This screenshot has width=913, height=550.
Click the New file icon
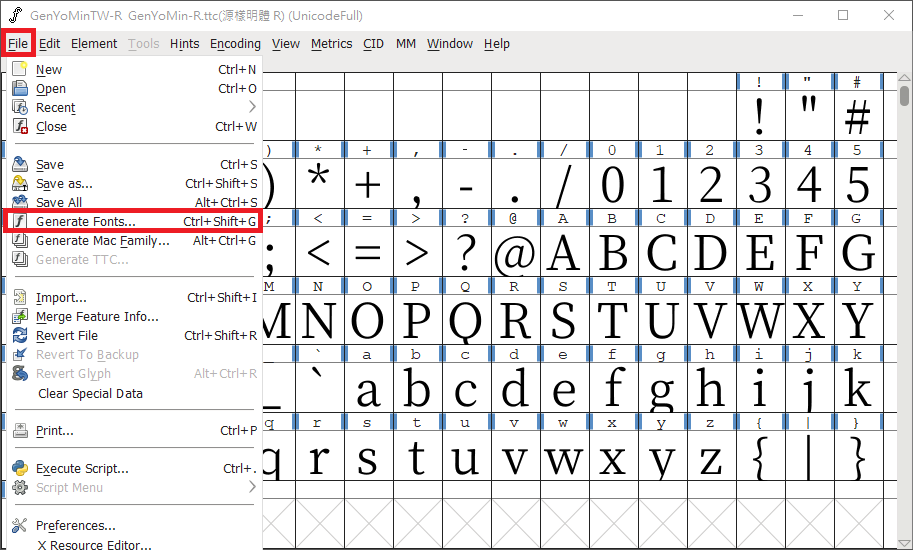click(x=20, y=69)
